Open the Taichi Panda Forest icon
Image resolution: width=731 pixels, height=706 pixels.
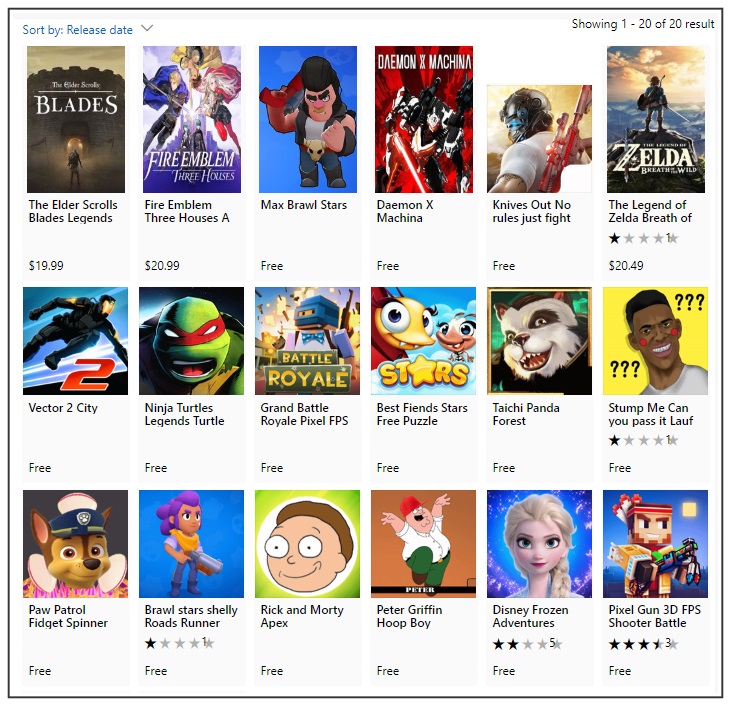click(x=539, y=341)
